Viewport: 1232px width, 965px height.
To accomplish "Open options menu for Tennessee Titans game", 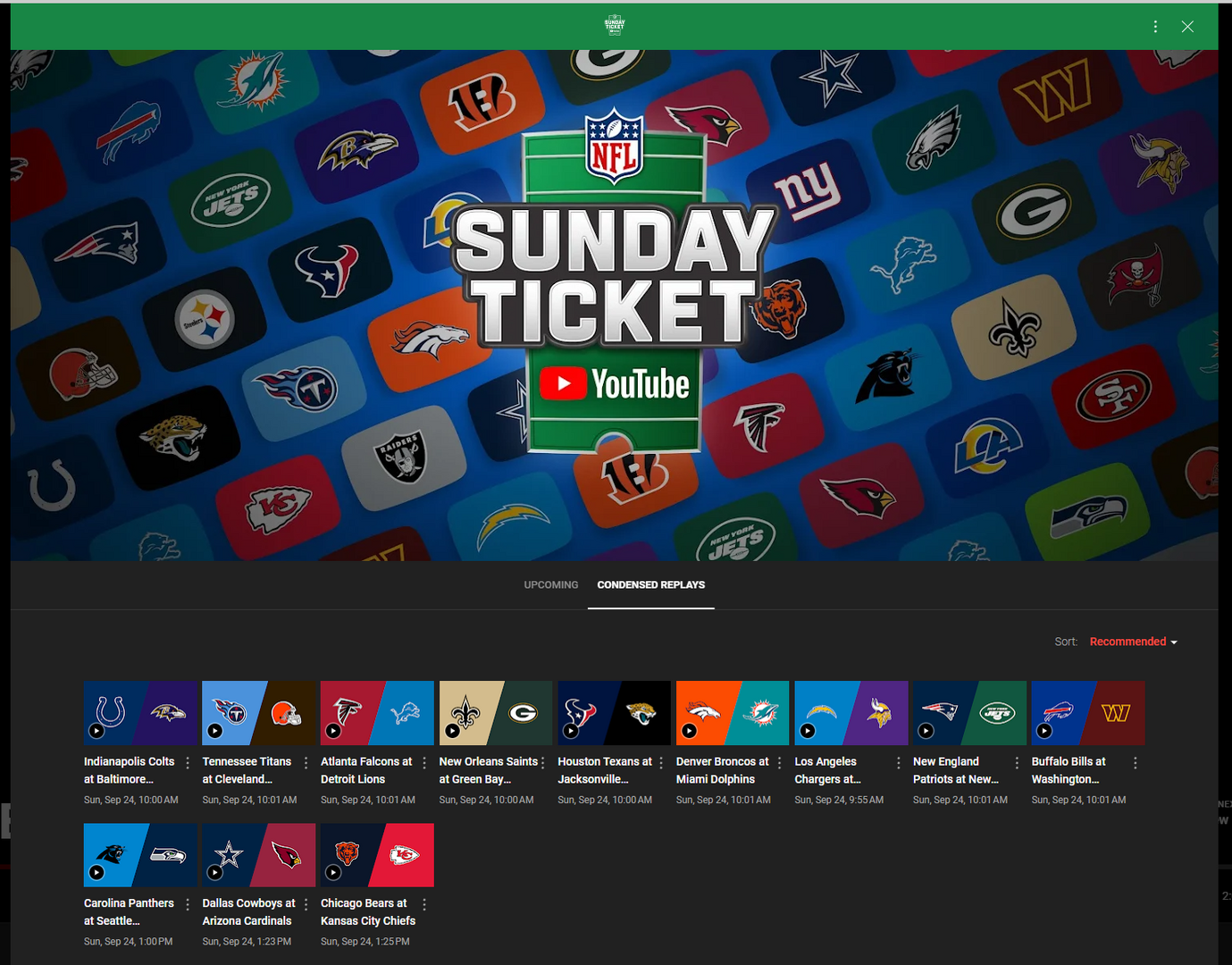I will pos(306,762).
